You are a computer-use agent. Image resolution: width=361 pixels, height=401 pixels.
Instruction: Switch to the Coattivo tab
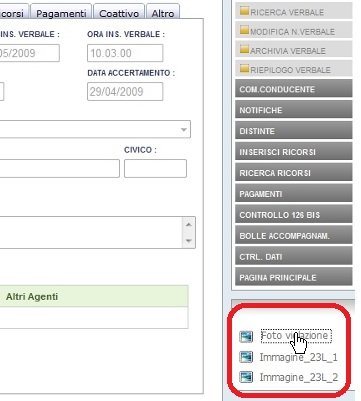pos(119,12)
